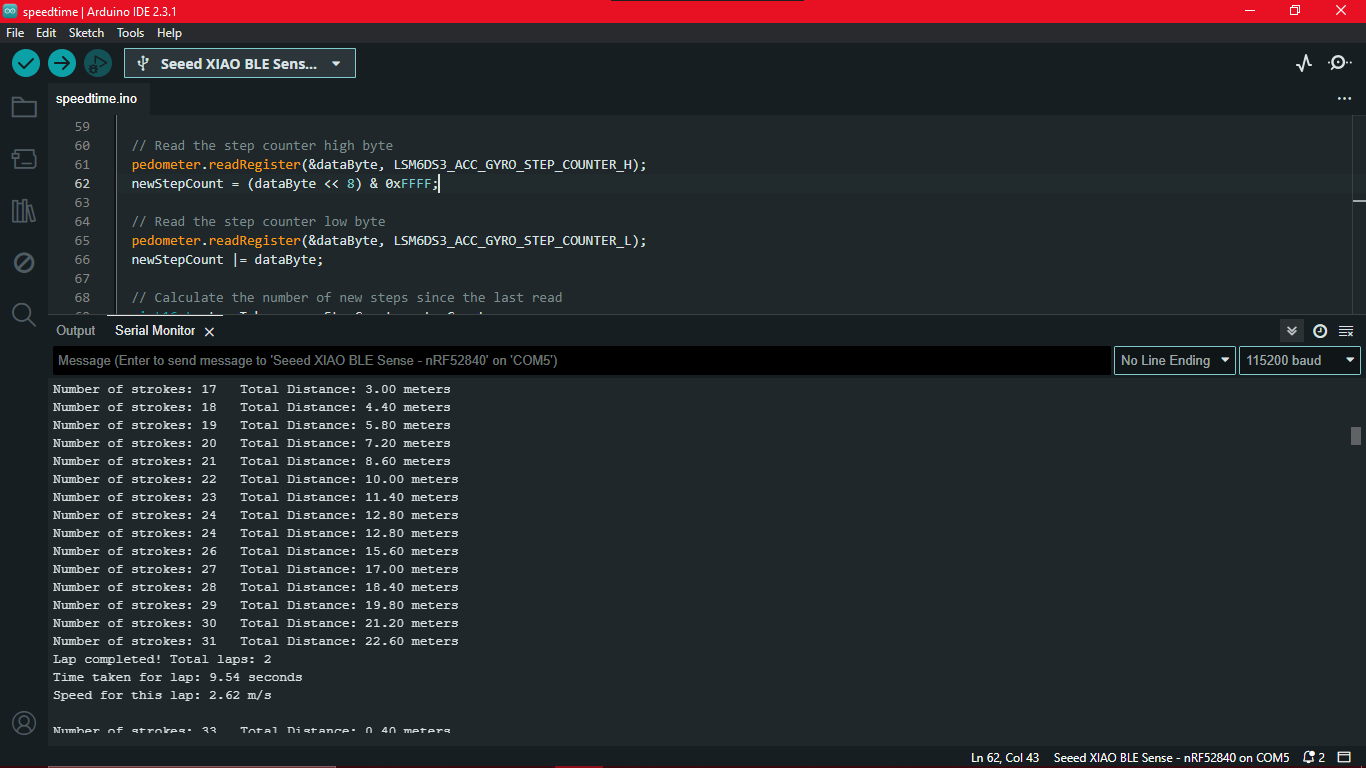Click the 'Number of strokes: 22' output line
The width and height of the screenshot is (1366, 768).
point(255,479)
